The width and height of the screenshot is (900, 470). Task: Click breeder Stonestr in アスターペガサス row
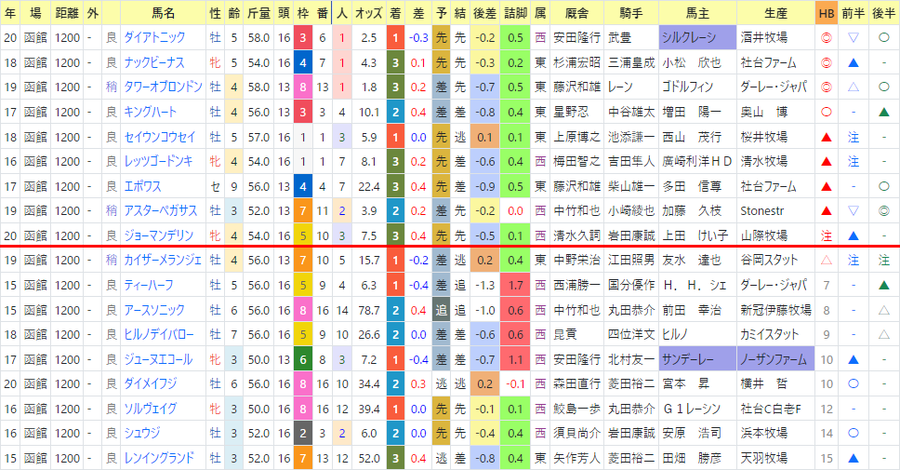[x=762, y=211]
